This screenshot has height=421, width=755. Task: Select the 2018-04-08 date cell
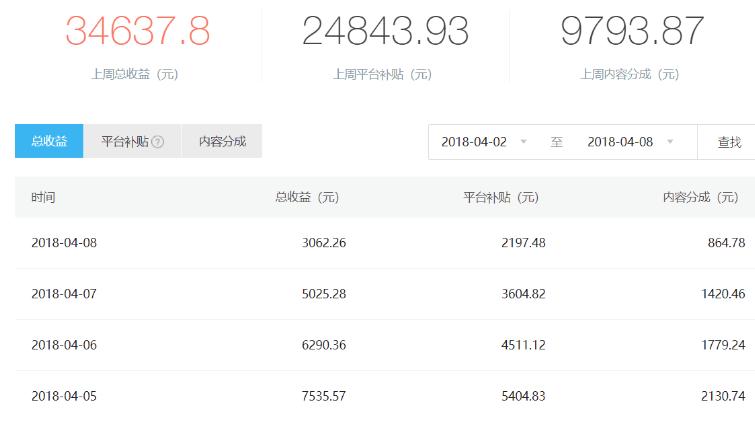pos(64,243)
